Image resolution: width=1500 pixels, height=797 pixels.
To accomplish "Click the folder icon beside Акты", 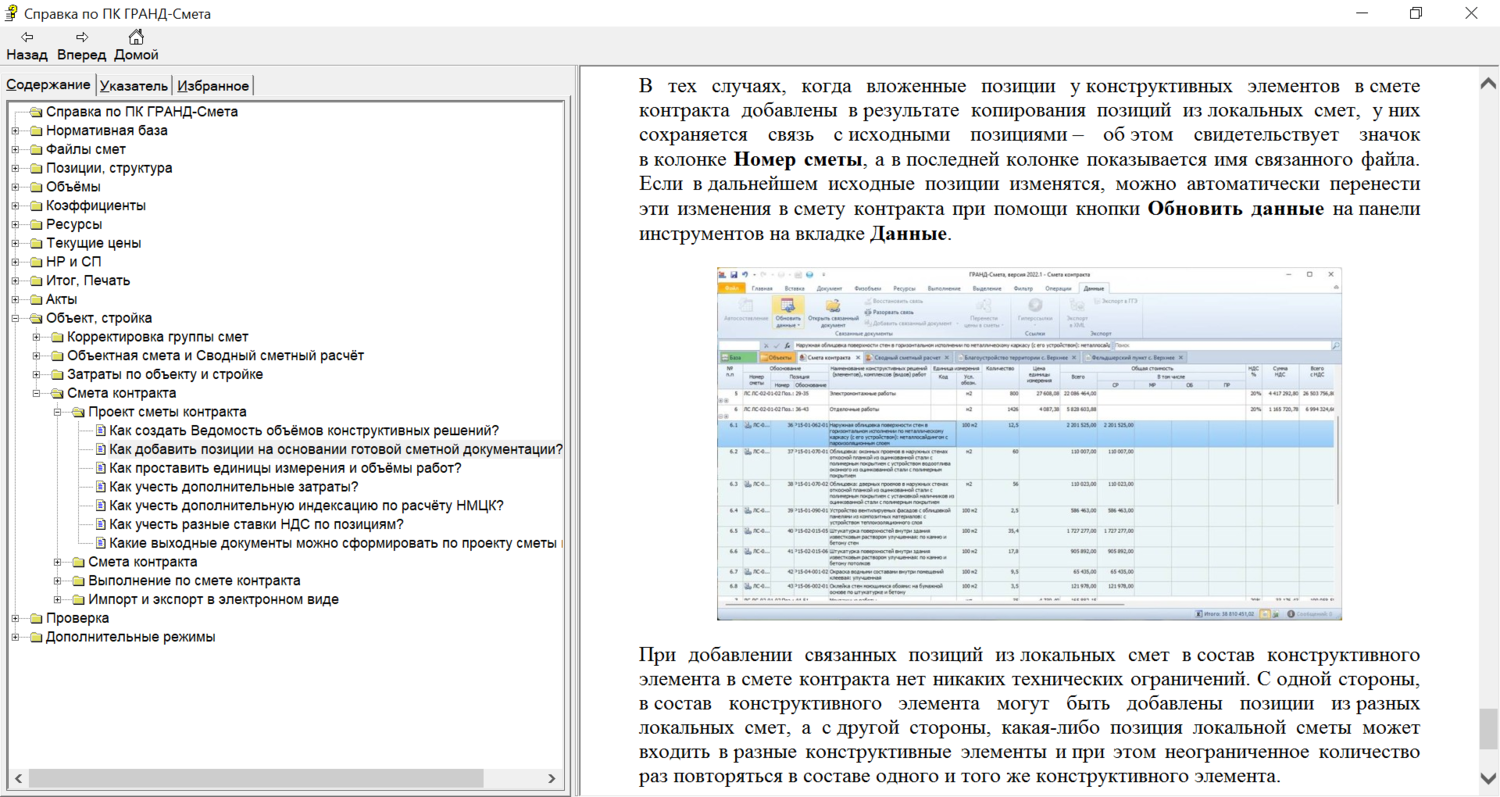I will tap(36, 300).
